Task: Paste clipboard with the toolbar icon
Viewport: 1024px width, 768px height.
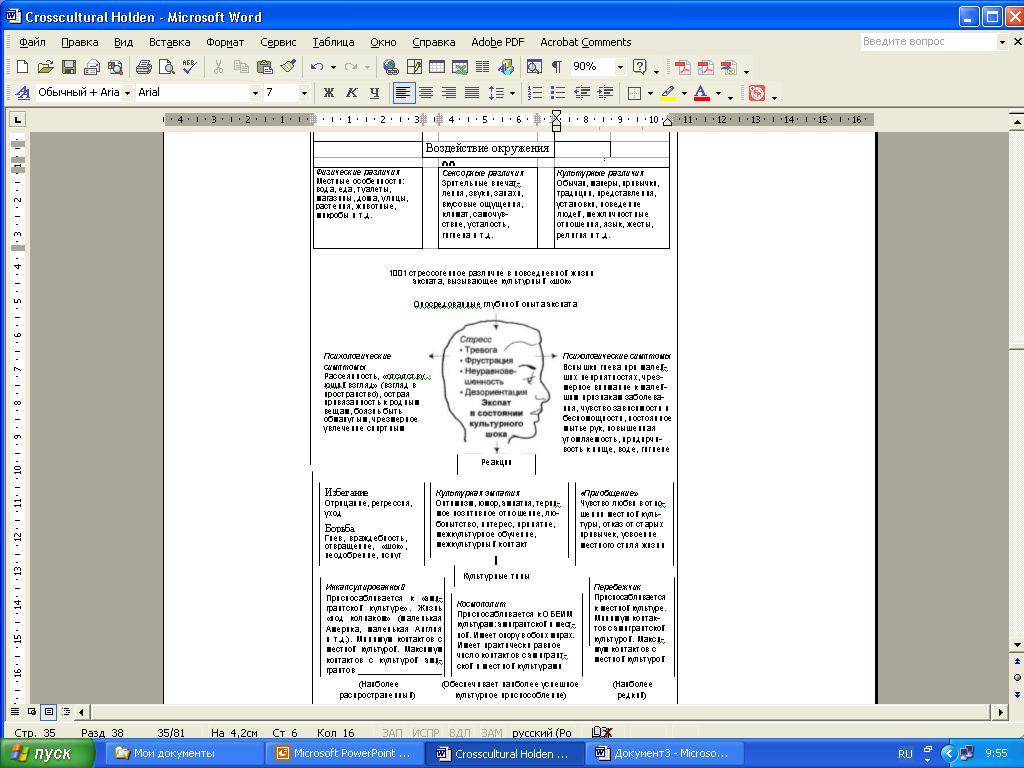Action: pyautogui.click(x=264, y=67)
